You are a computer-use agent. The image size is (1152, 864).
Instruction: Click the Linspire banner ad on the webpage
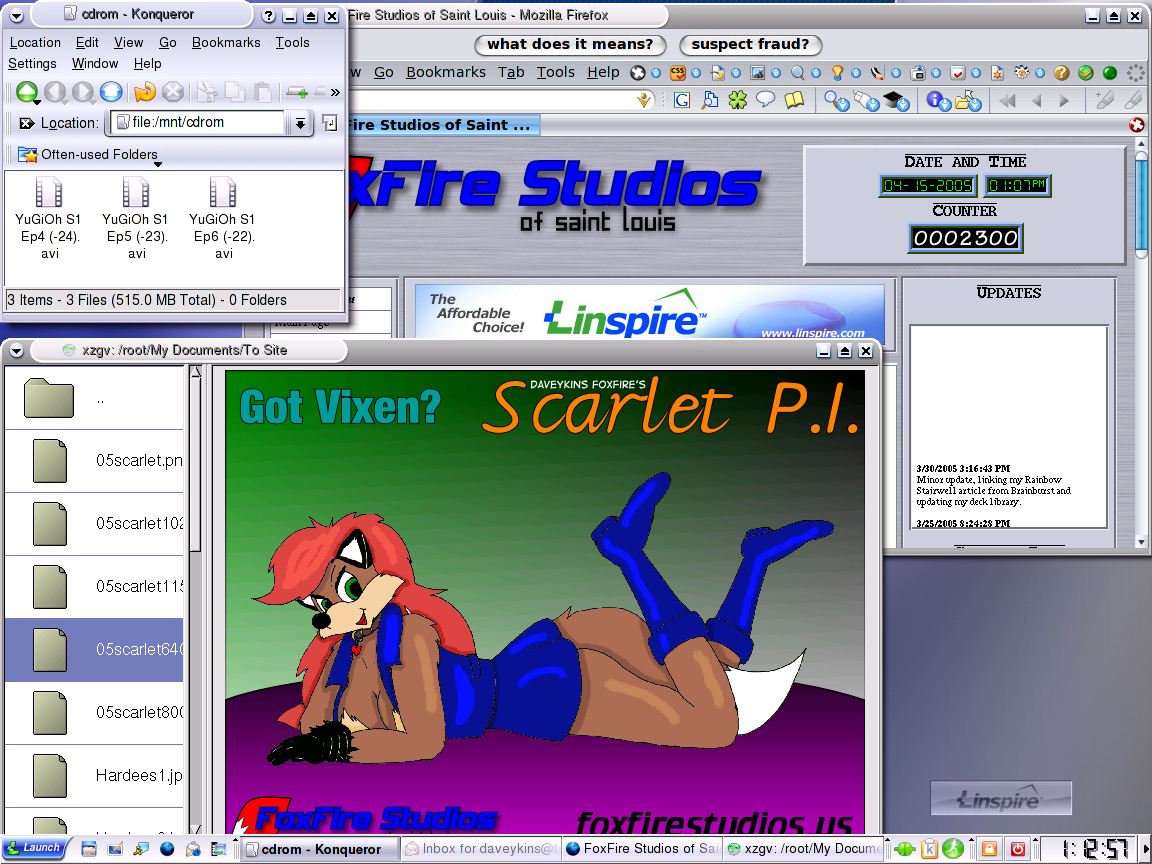coord(649,312)
